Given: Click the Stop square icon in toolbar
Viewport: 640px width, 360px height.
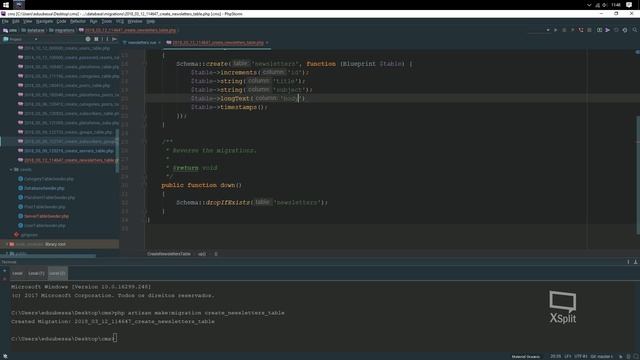Looking at the screenshot, I should 589,30.
